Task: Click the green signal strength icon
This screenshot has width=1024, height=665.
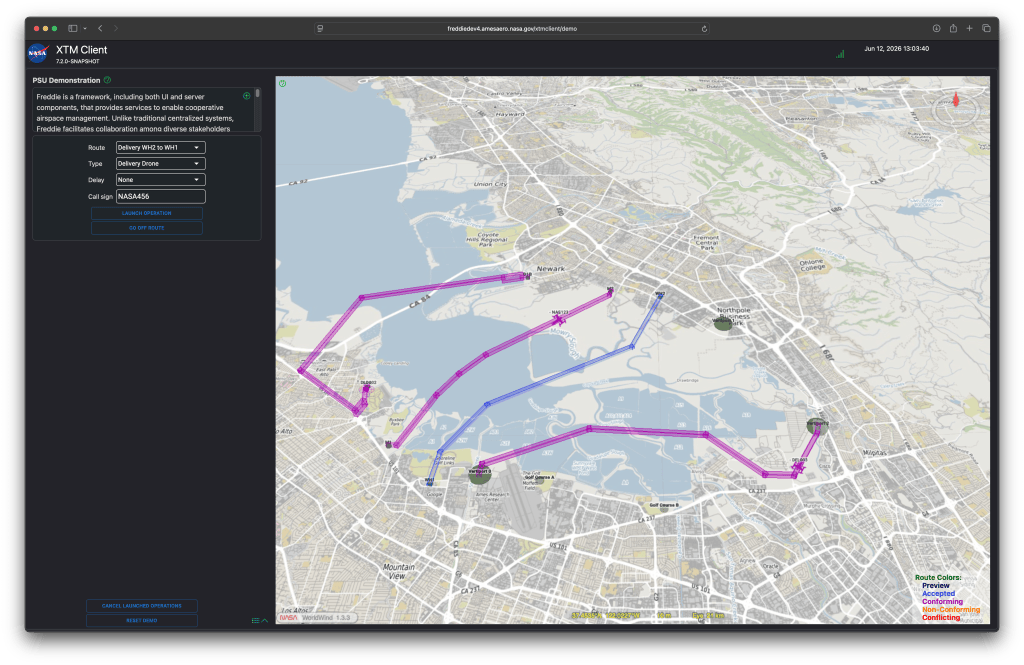Action: tap(840, 54)
